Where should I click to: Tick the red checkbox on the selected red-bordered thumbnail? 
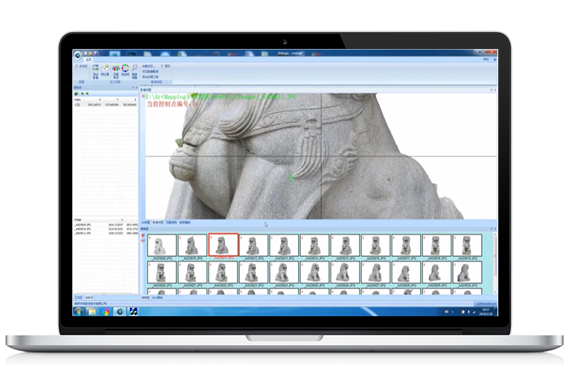point(211,237)
